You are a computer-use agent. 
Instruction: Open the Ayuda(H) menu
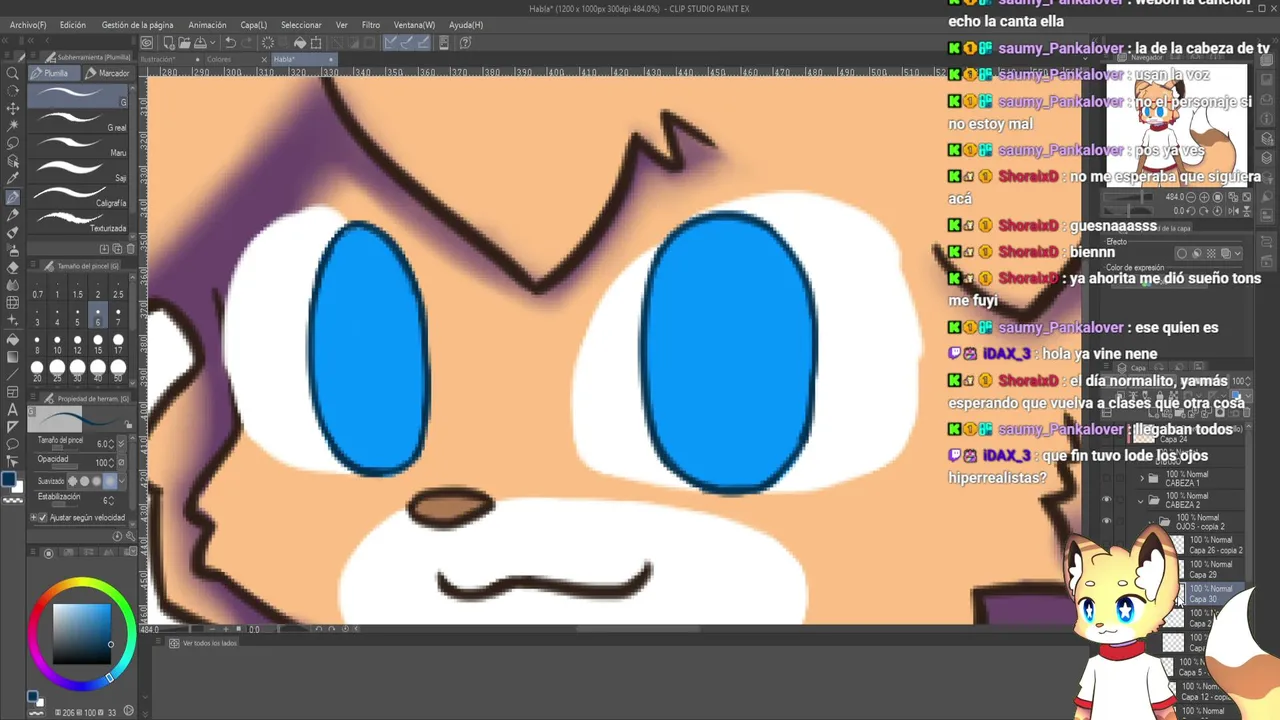pyautogui.click(x=466, y=25)
